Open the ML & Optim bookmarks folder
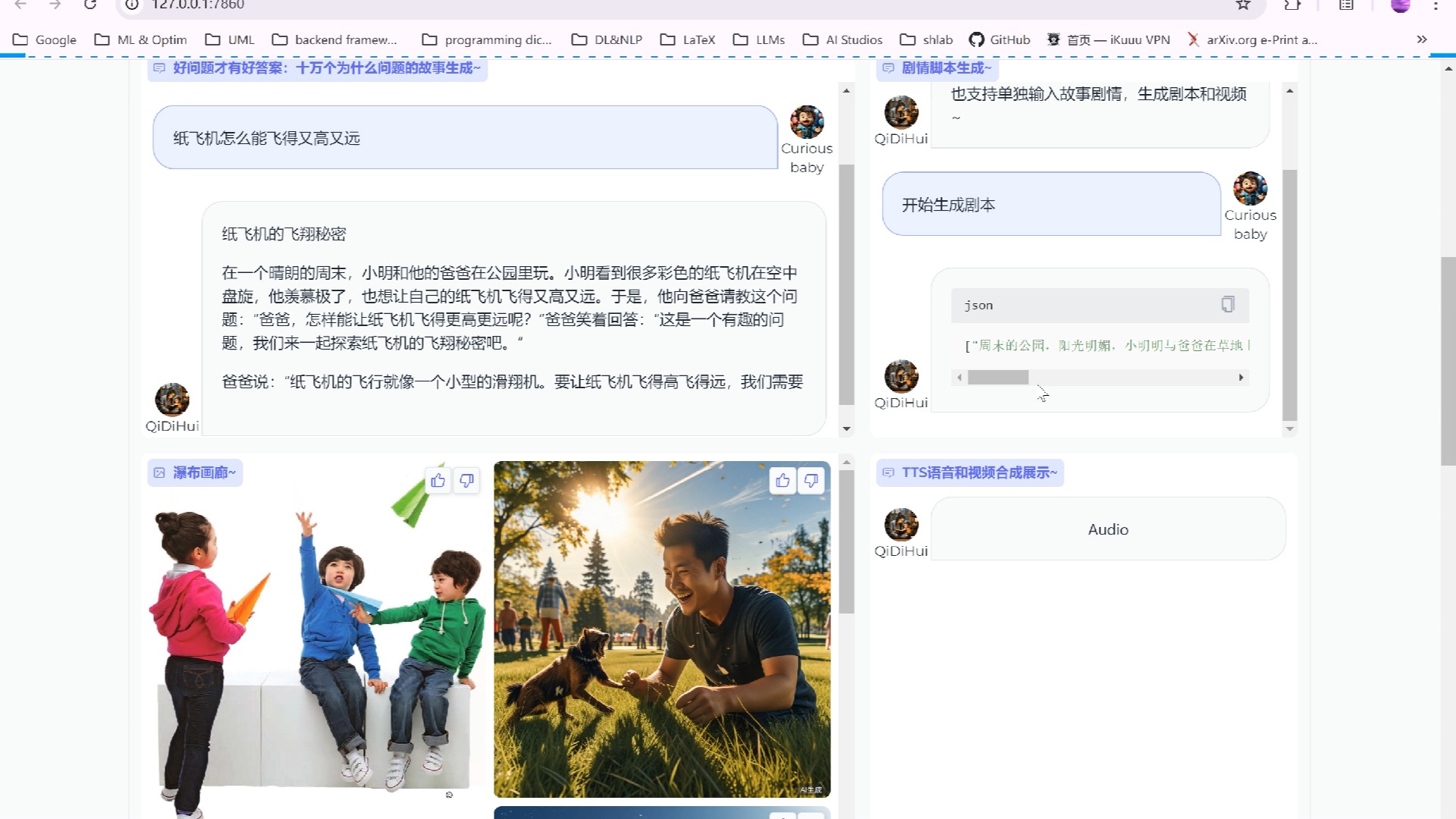 (x=140, y=39)
